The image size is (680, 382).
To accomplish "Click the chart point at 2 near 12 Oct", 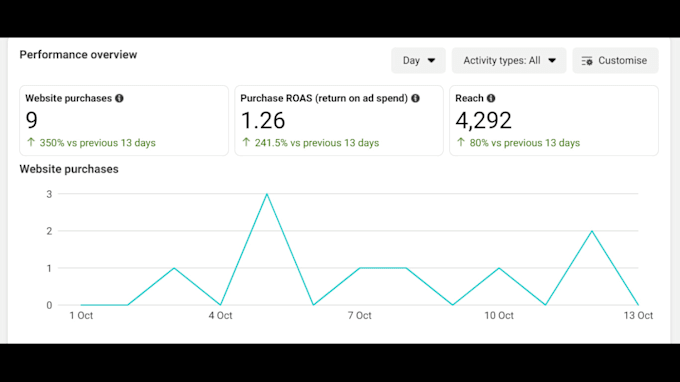I will coord(592,231).
